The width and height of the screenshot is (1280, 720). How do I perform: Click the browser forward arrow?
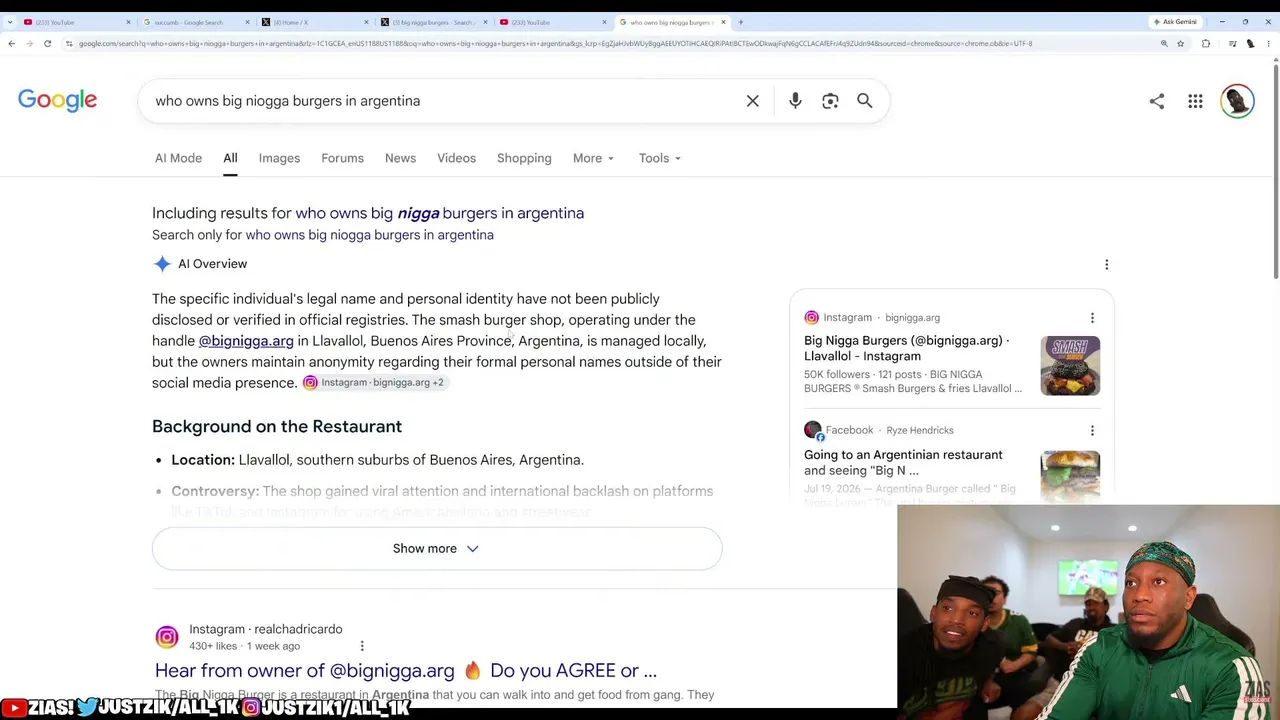29,43
